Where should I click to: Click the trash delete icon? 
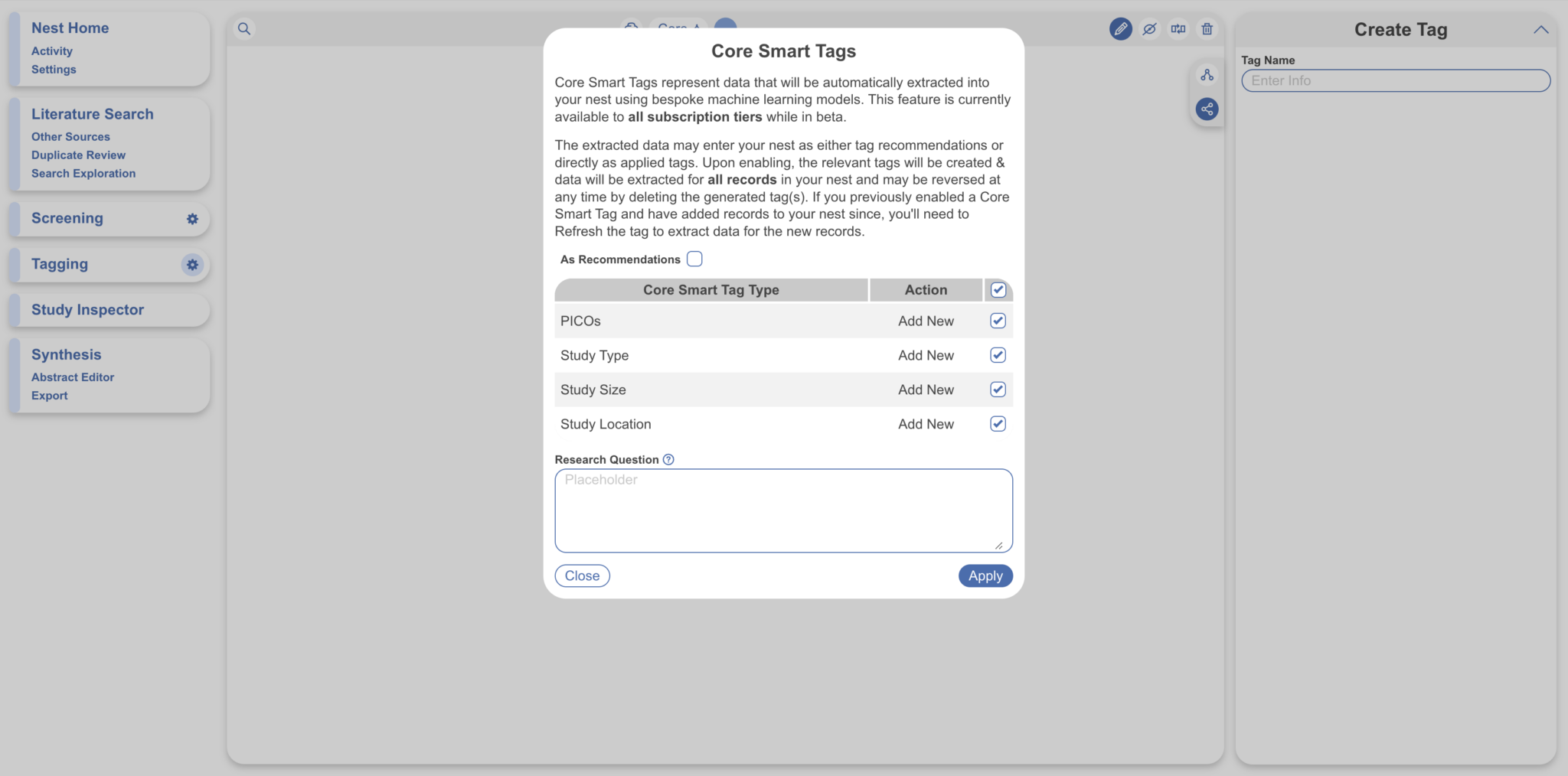tap(1207, 28)
